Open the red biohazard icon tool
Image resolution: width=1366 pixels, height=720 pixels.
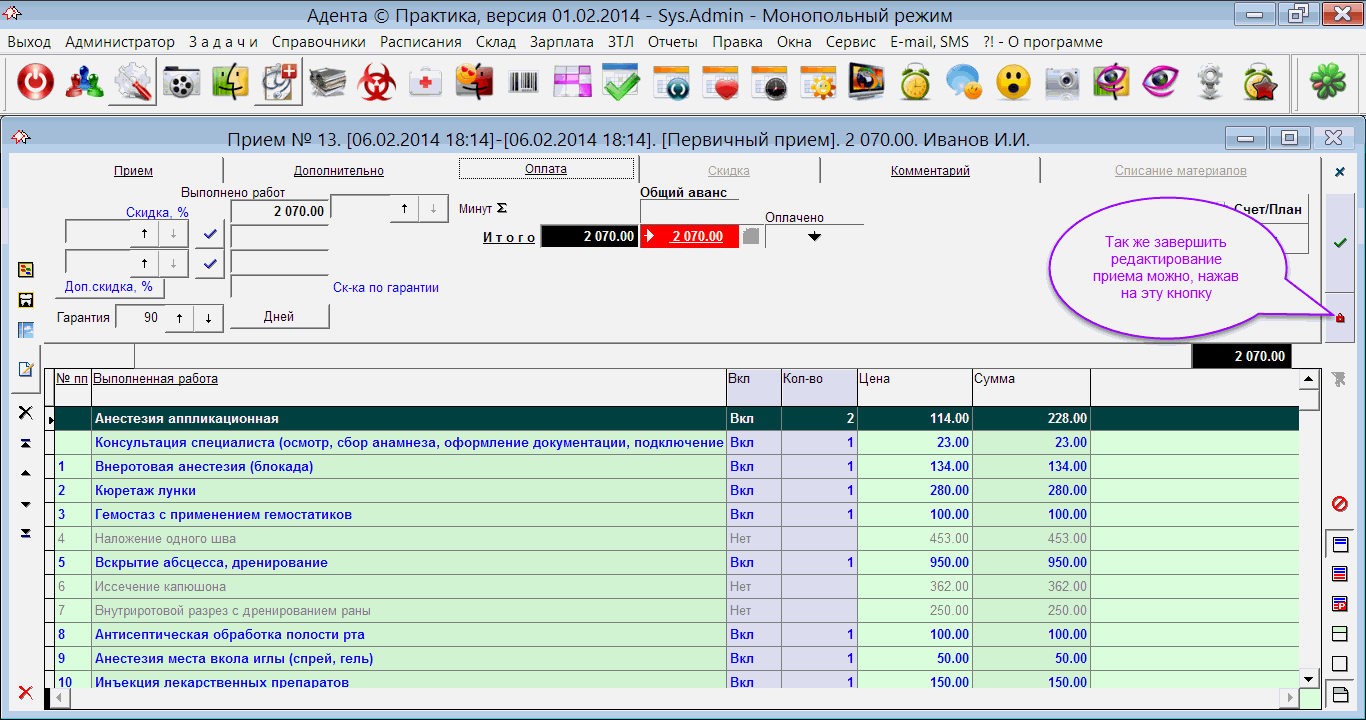[377, 84]
